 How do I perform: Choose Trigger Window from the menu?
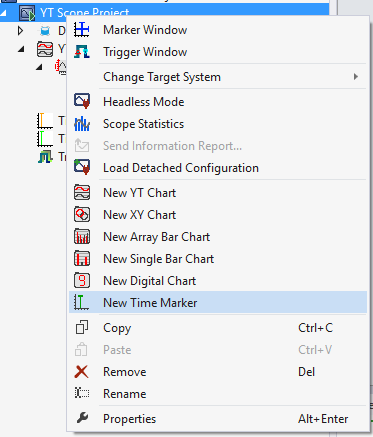tap(218, 52)
